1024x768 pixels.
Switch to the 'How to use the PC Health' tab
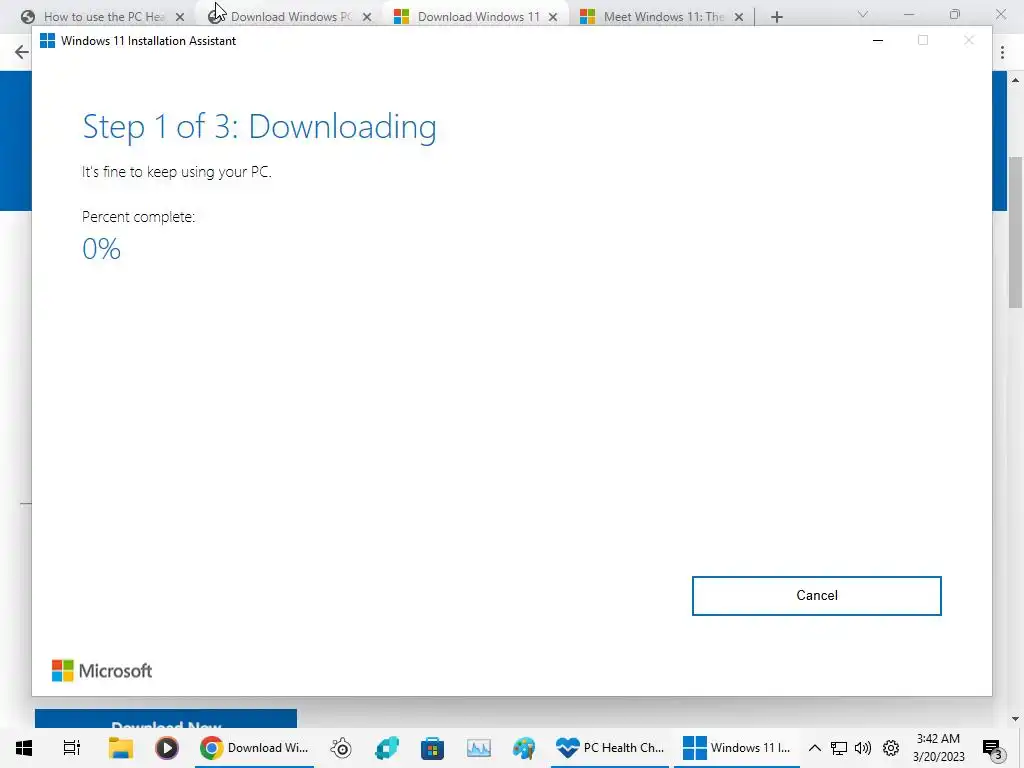pyautogui.click(x=104, y=17)
